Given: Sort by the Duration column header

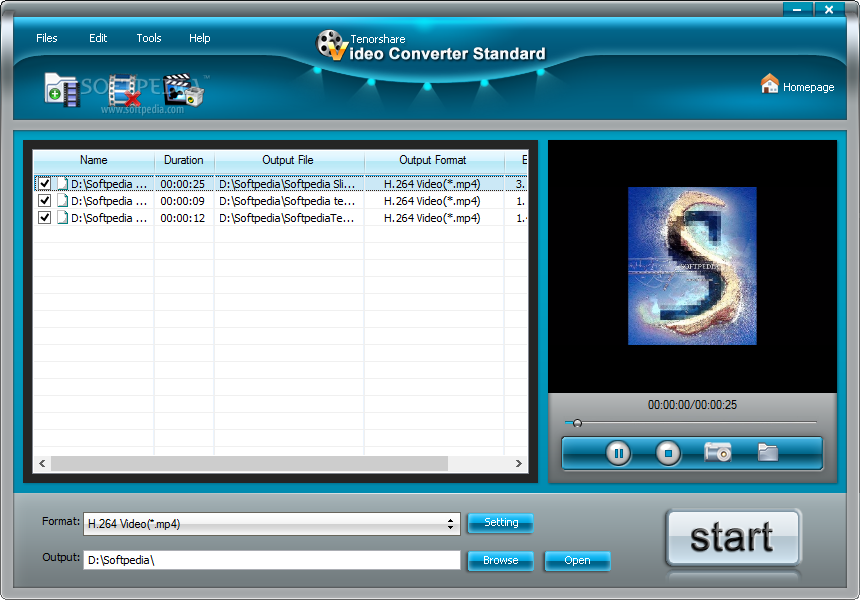Looking at the screenshot, I should (184, 160).
